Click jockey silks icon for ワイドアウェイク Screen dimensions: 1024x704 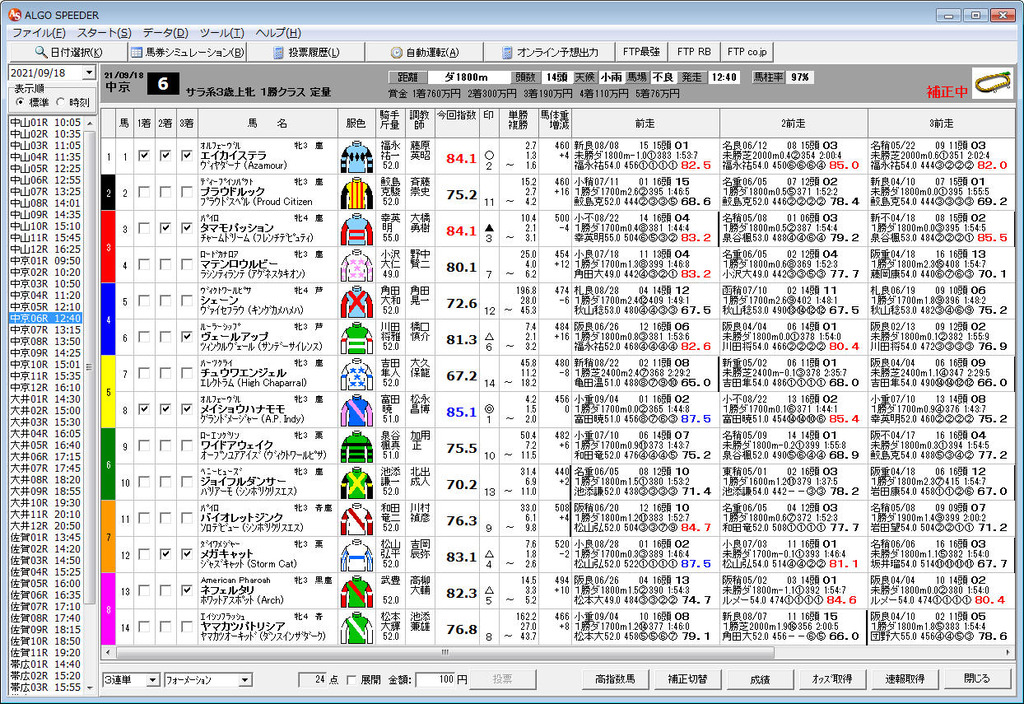click(357, 446)
